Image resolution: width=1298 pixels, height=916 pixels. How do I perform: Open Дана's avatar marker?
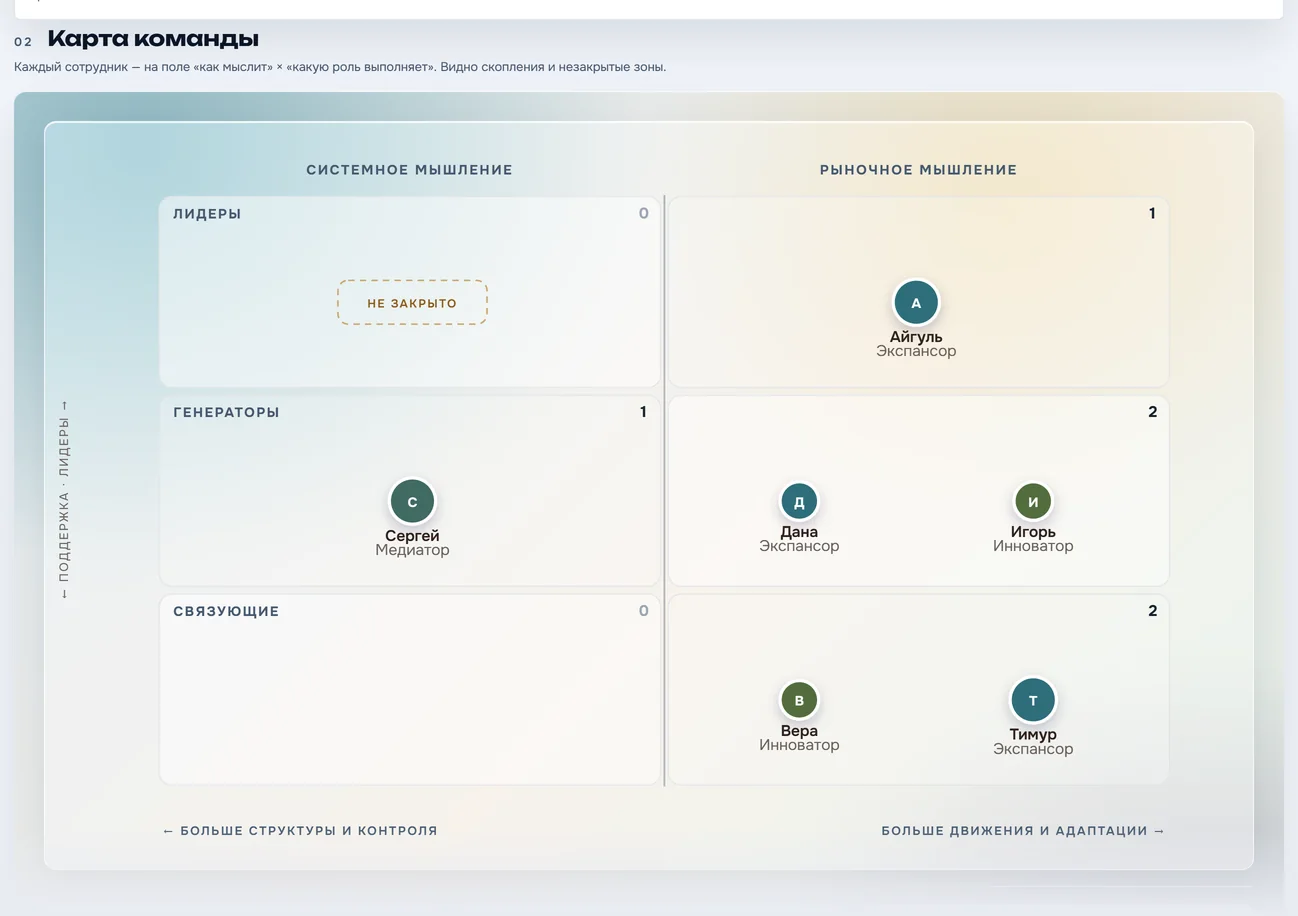(799, 502)
